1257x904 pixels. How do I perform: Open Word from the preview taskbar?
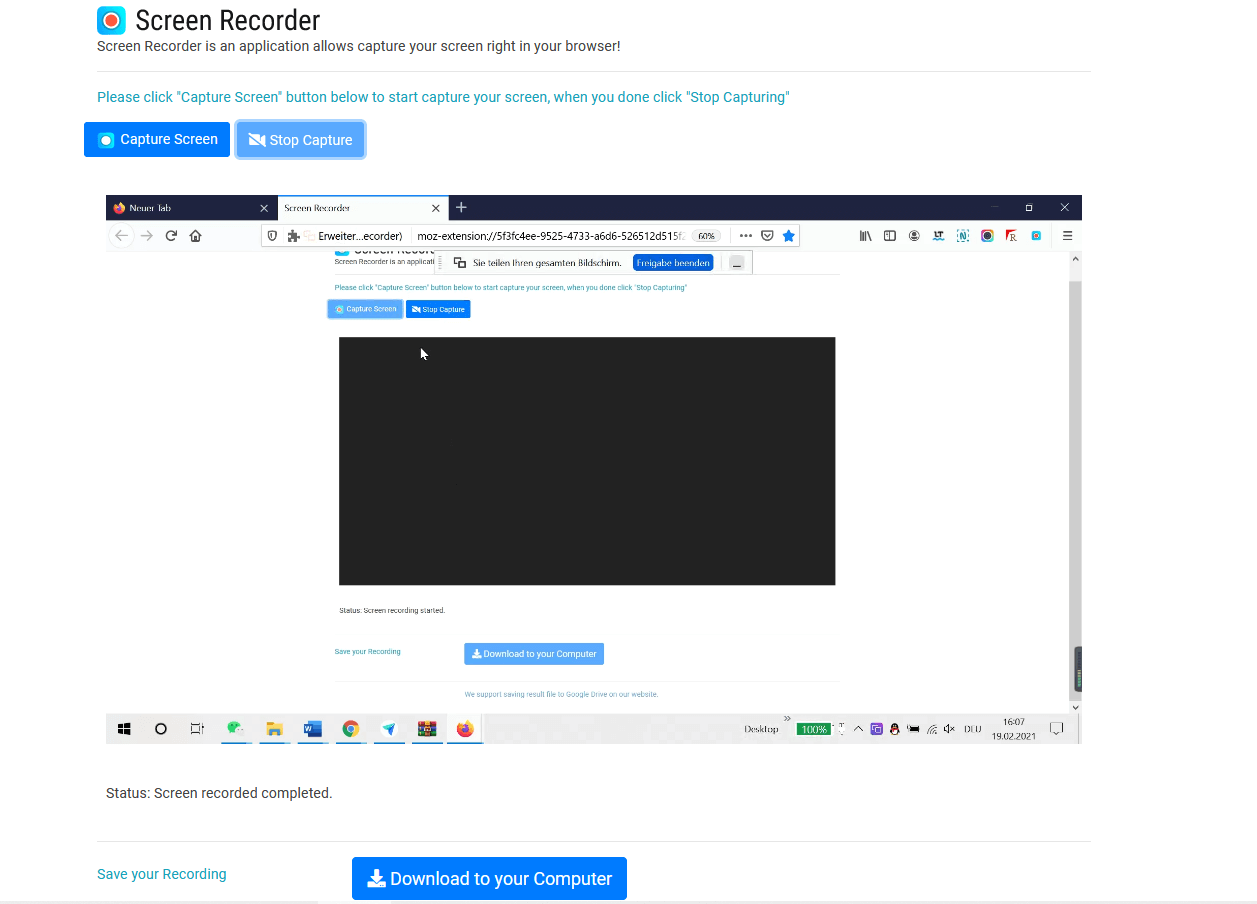coord(312,729)
